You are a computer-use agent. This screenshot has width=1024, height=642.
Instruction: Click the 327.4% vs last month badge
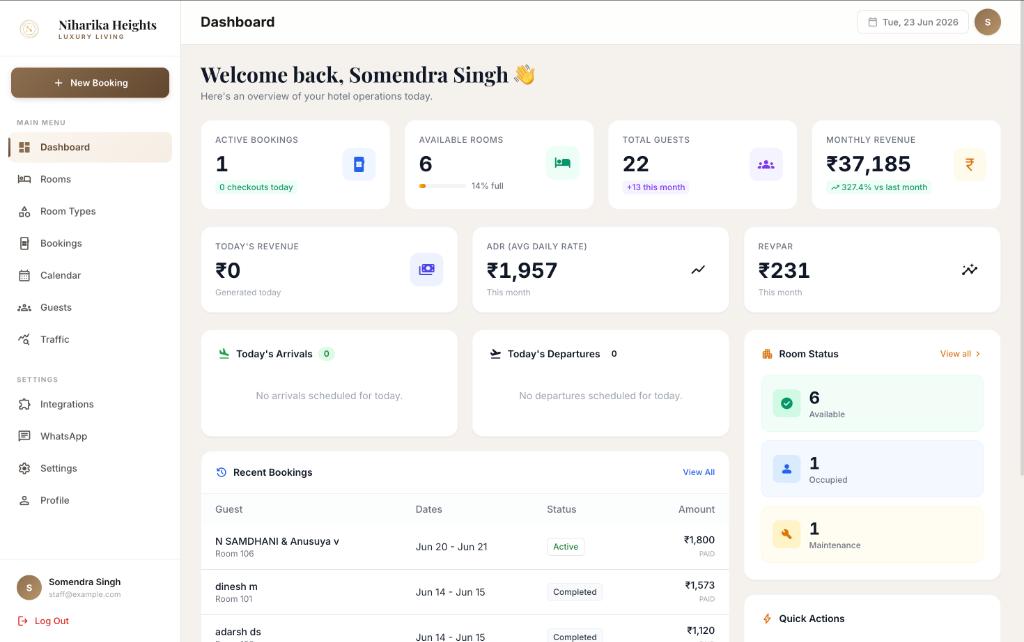click(x=878, y=187)
